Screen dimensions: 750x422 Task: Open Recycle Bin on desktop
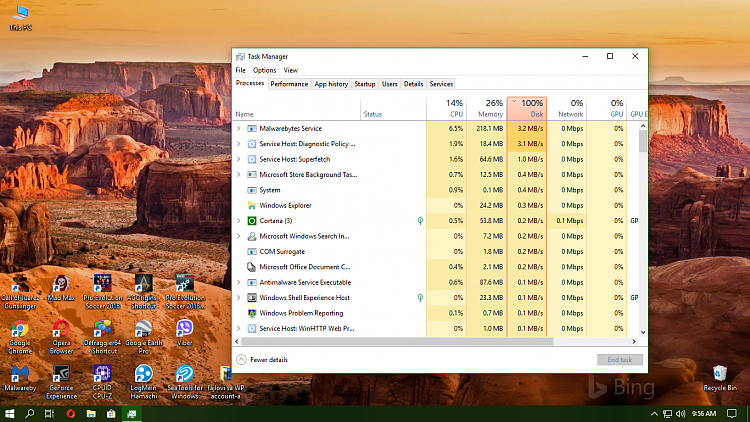(x=720, y=378)
